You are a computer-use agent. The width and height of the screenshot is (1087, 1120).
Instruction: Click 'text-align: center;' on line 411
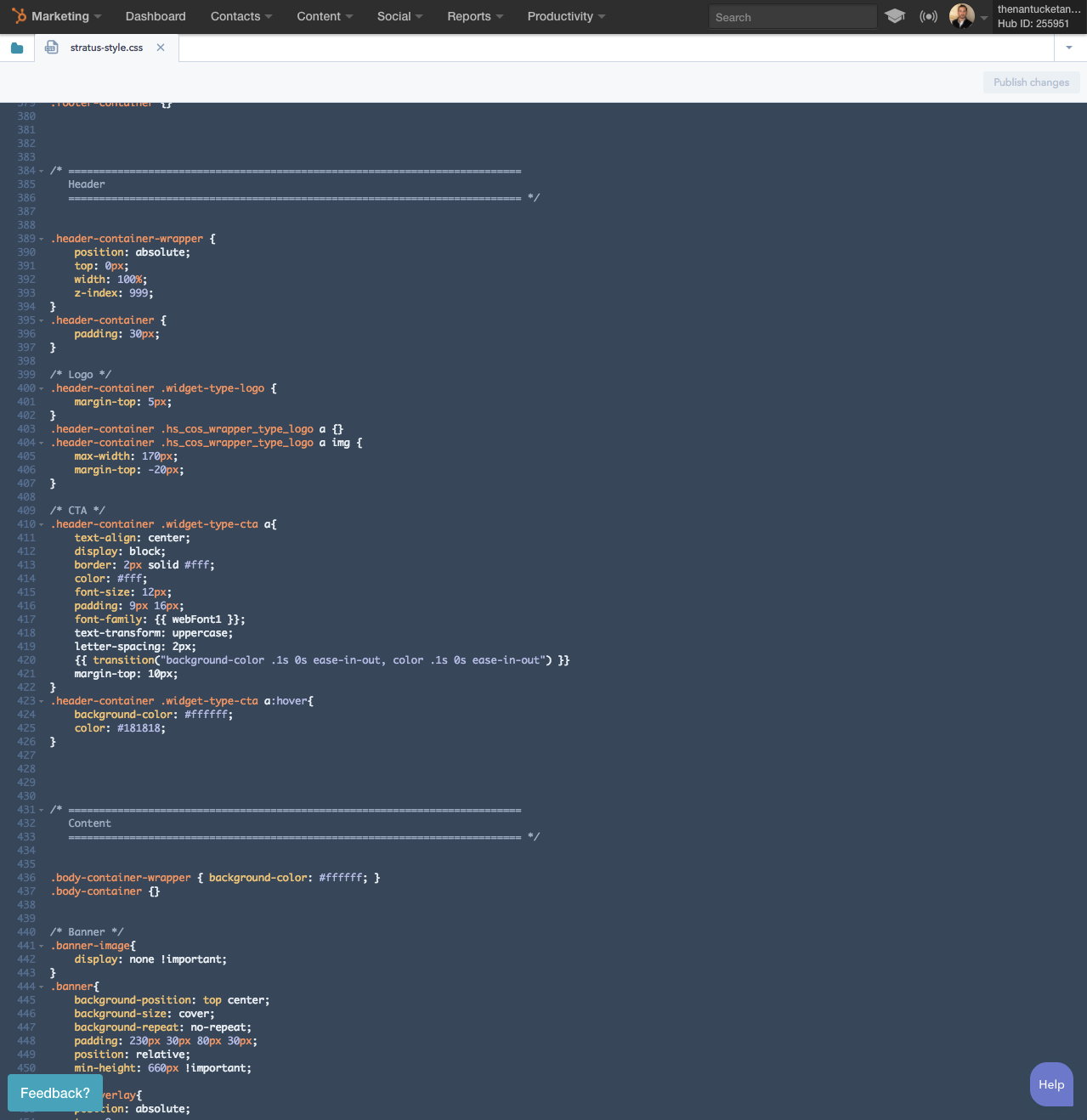tap(132, 538)
